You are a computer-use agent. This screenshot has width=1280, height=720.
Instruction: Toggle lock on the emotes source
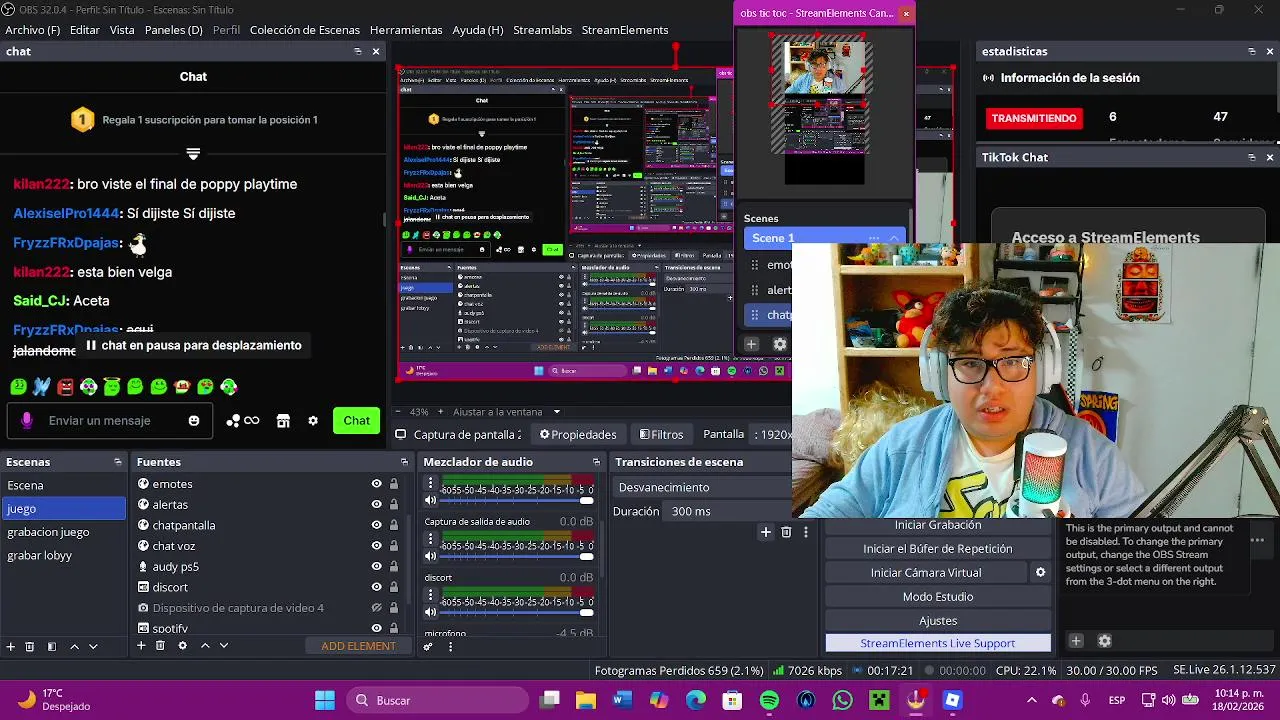point(394,484)
